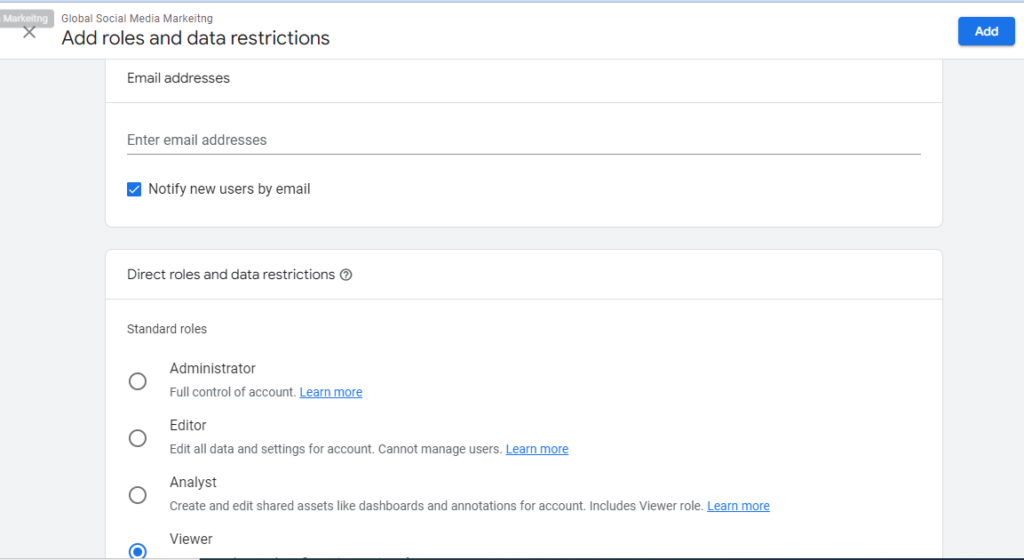Open Learn more link for Analyst

tap(739, 506)
